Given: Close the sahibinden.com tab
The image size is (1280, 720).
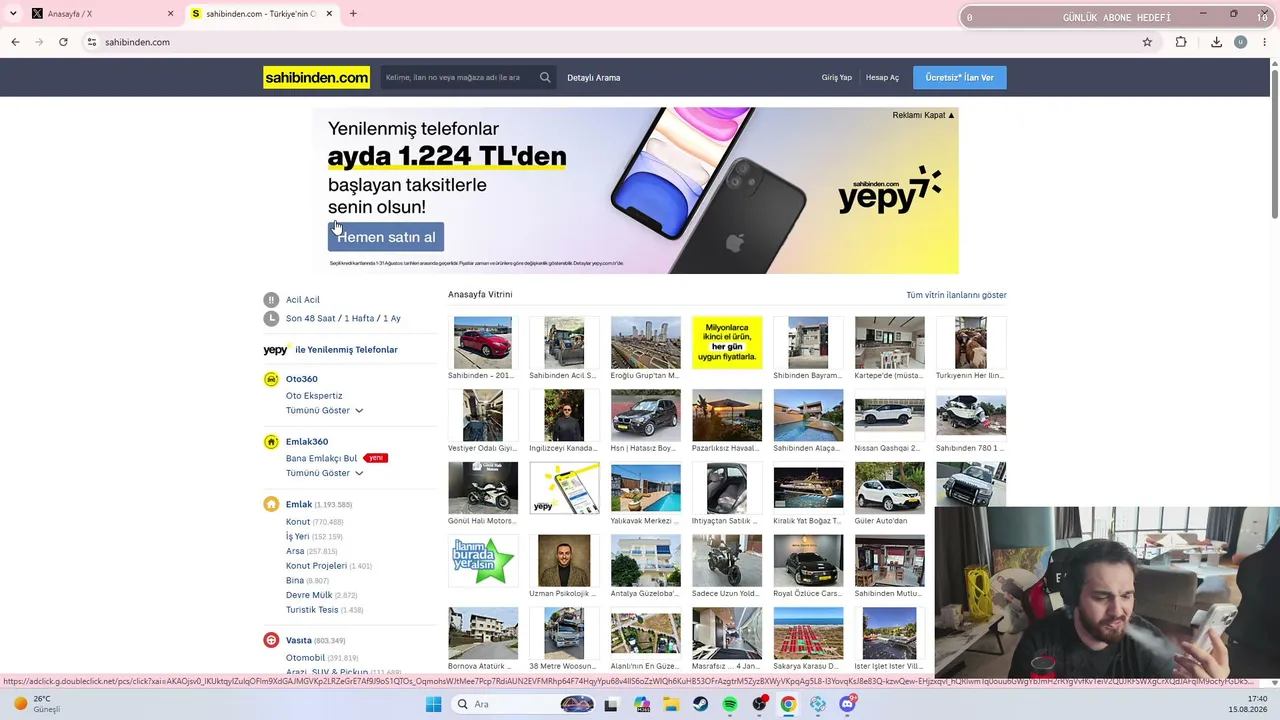Looking at the screenshot, I should (x=328, y=14).
